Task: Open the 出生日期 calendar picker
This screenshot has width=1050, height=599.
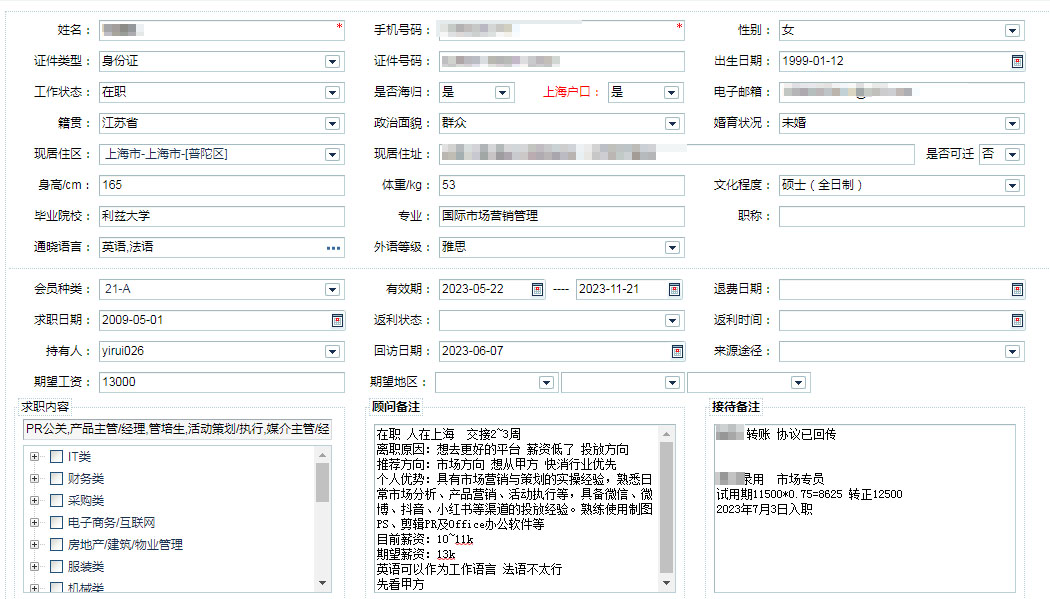Action: 1017,62
